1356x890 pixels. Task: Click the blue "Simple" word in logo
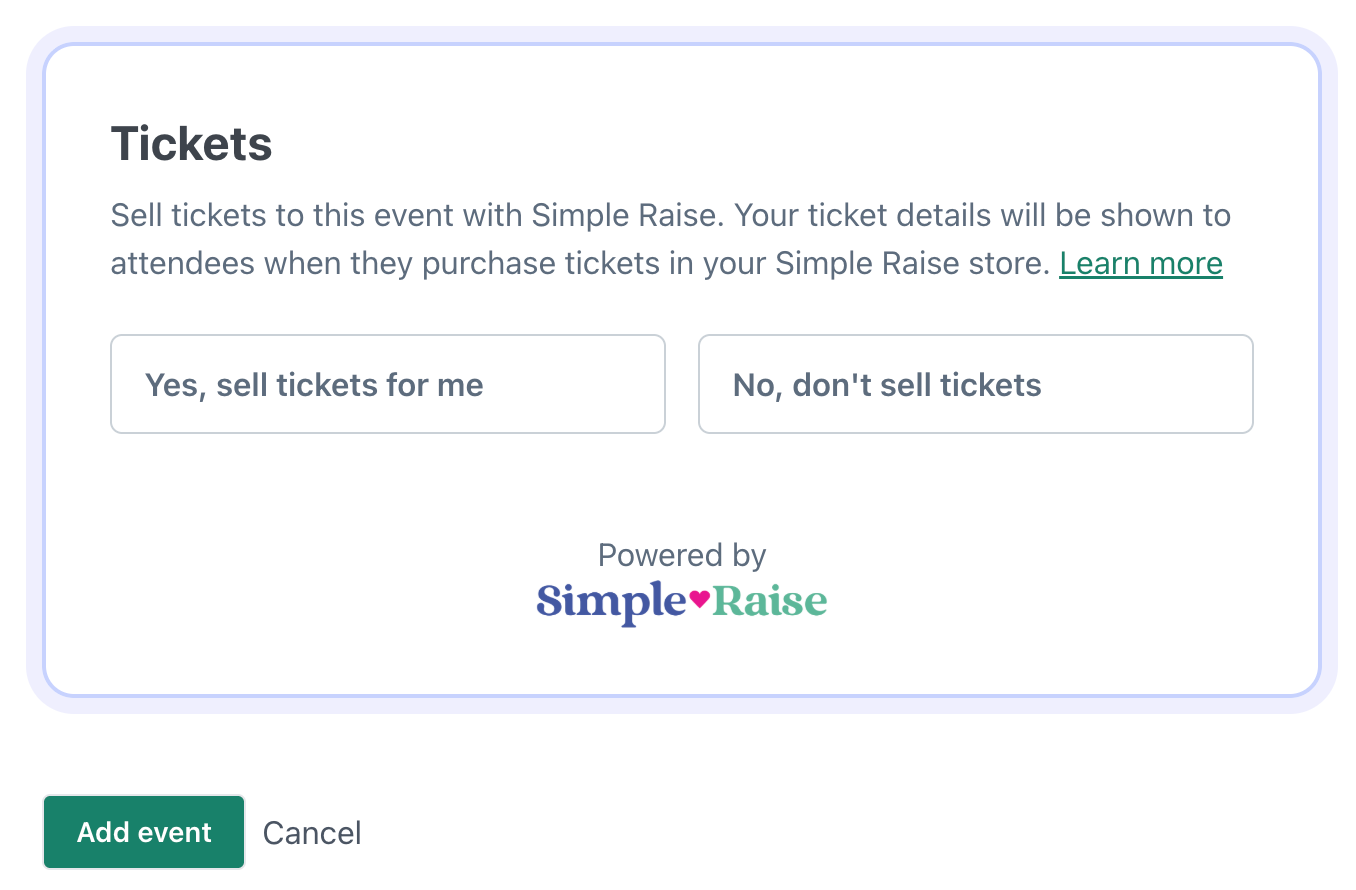pyautogui.click(x=611, y=601)
